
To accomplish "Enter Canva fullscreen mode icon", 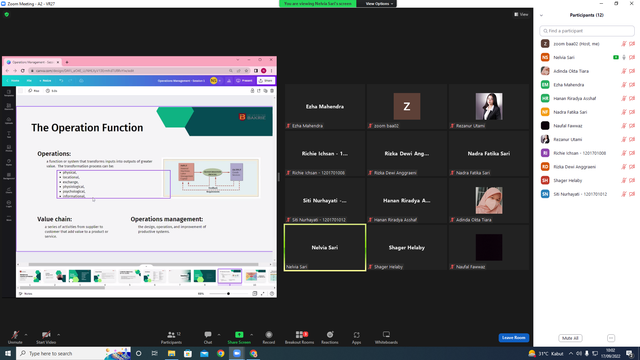I will [262, 293].
